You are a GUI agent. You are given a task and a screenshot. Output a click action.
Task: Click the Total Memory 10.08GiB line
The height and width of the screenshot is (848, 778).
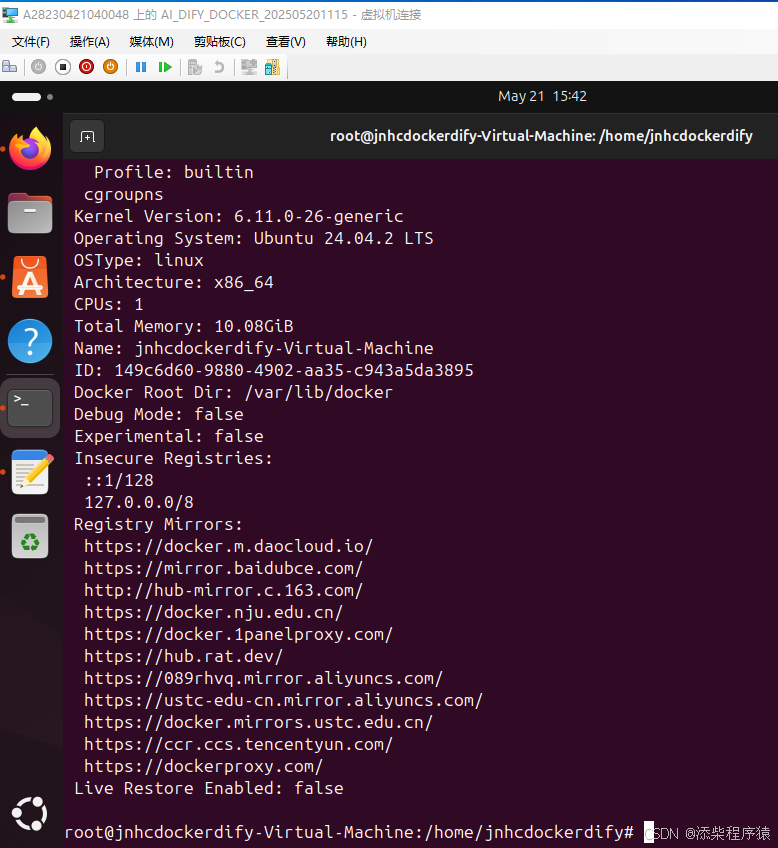coord(184,326)
